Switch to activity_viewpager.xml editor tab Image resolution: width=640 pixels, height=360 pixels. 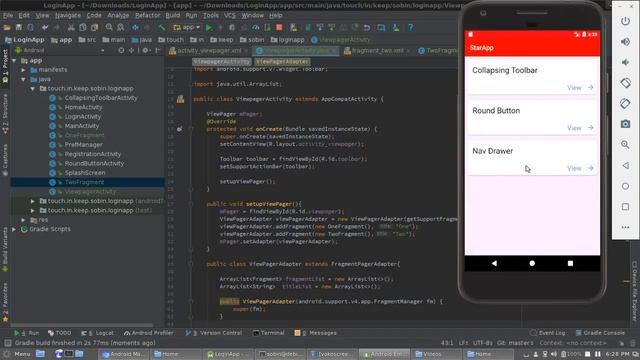pyautogui.click(x=208, y=51)
